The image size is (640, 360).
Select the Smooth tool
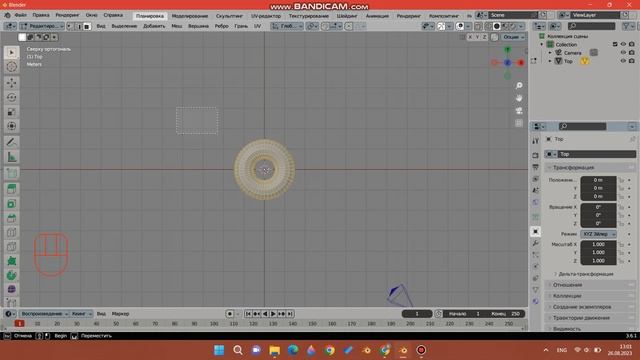[11, 289]
